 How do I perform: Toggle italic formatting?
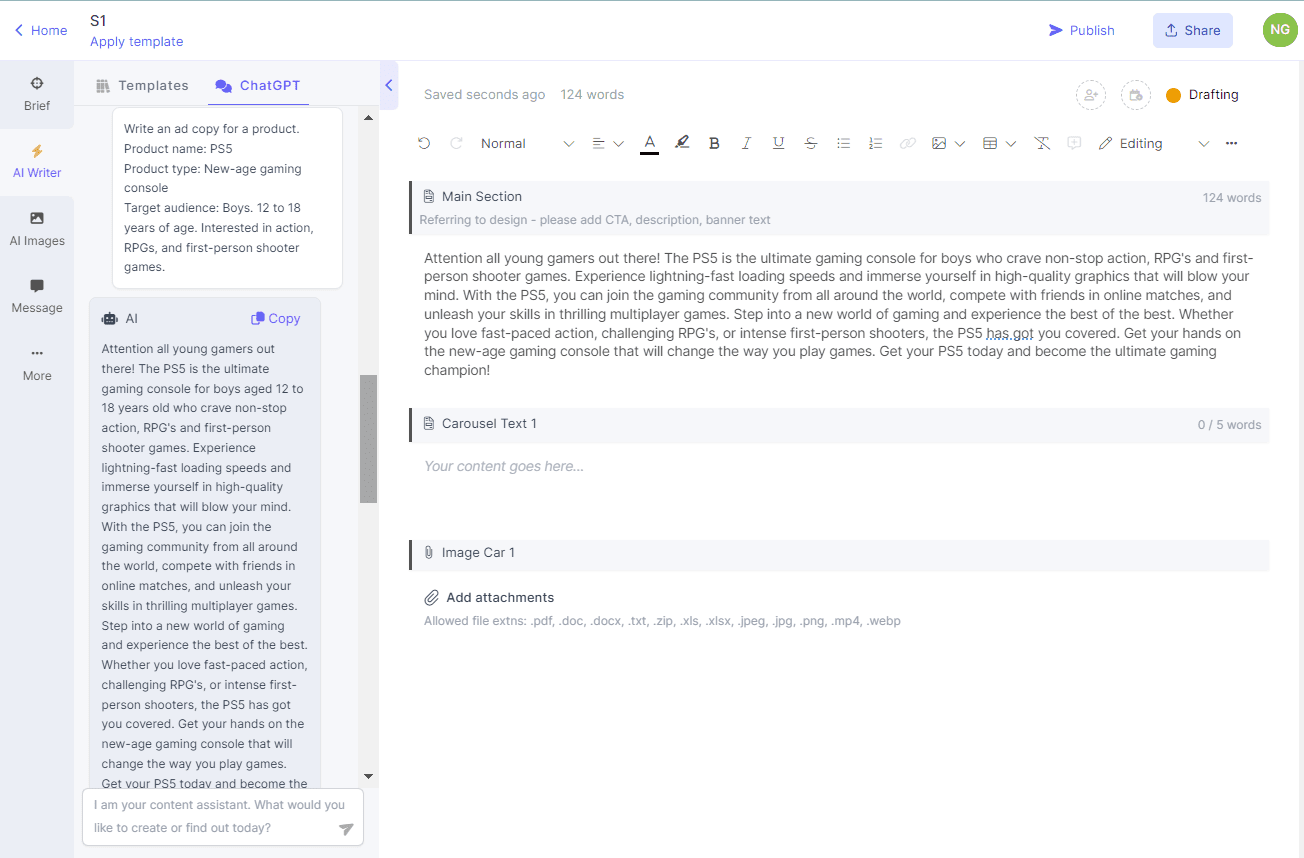(746, 143)
